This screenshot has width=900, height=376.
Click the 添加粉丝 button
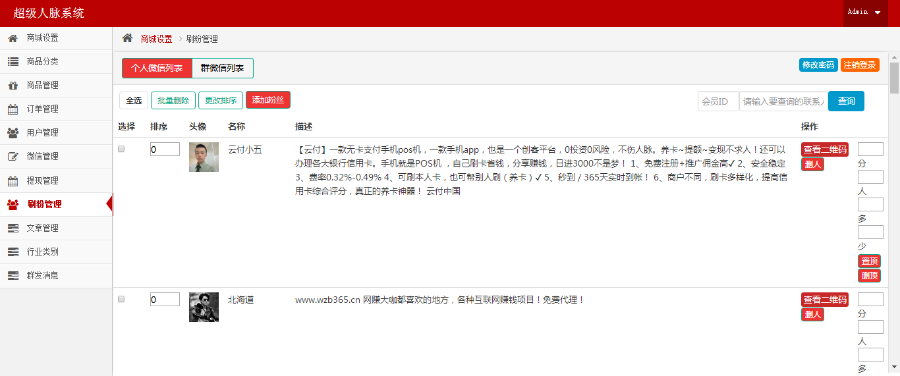click(268, 100)
